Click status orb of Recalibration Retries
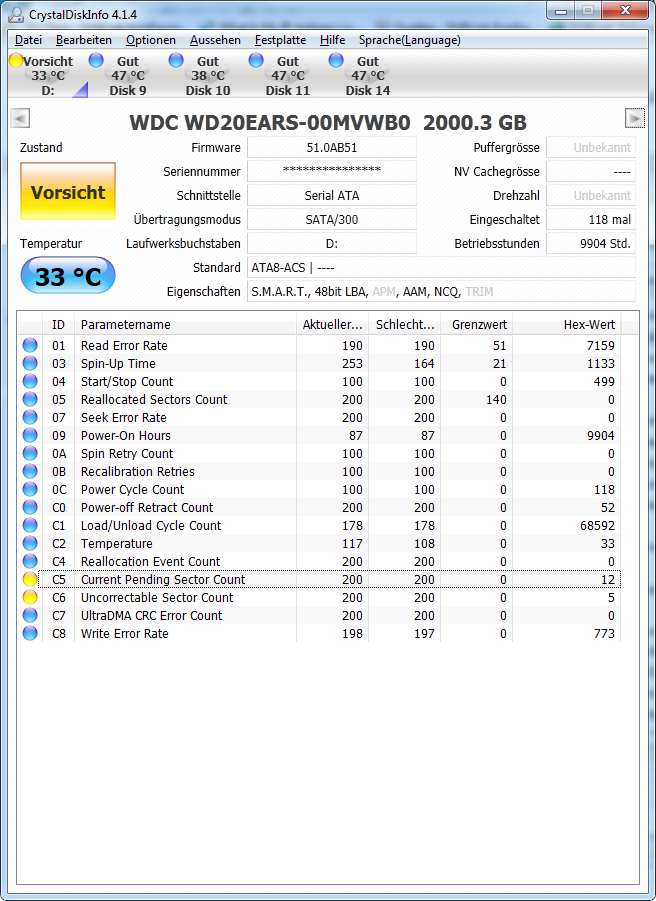 point(30,471)
